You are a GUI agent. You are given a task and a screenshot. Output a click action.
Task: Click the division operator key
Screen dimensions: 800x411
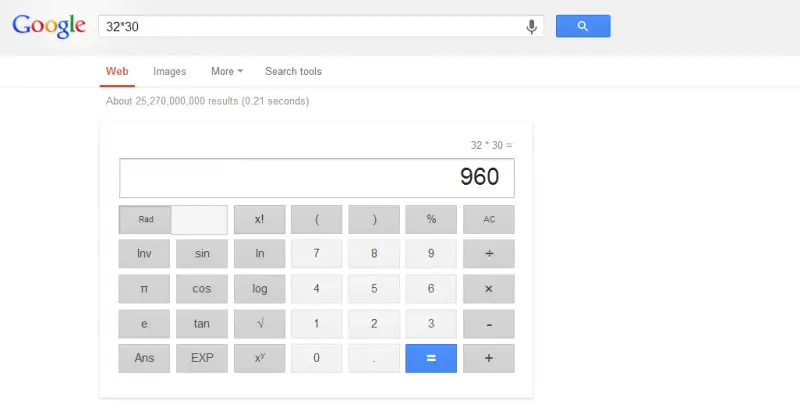(x=489, y=253)
